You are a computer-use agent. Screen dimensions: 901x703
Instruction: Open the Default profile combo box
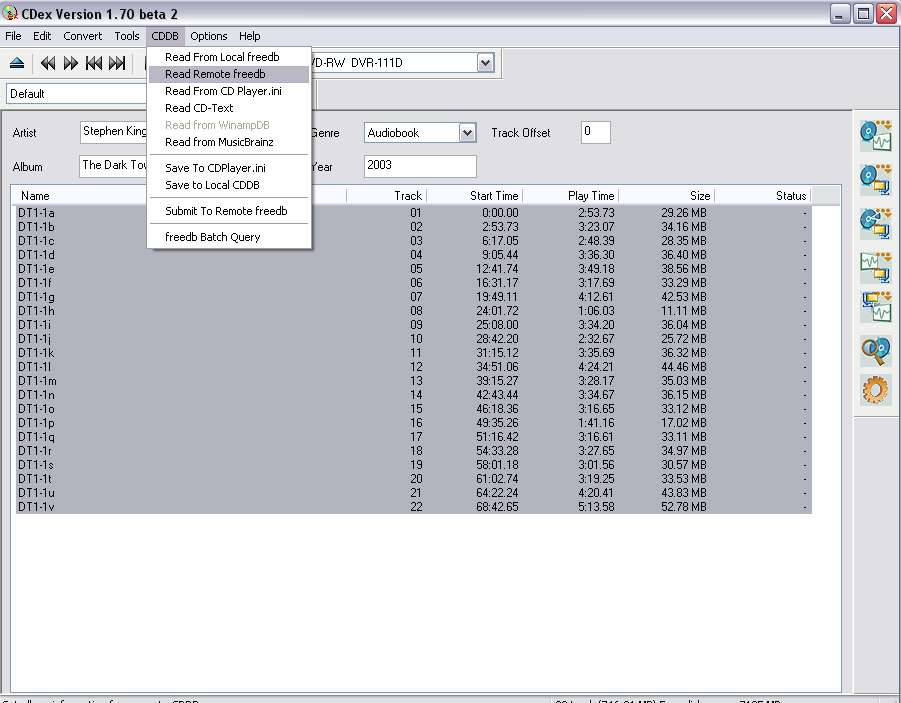tap(77, 94)
